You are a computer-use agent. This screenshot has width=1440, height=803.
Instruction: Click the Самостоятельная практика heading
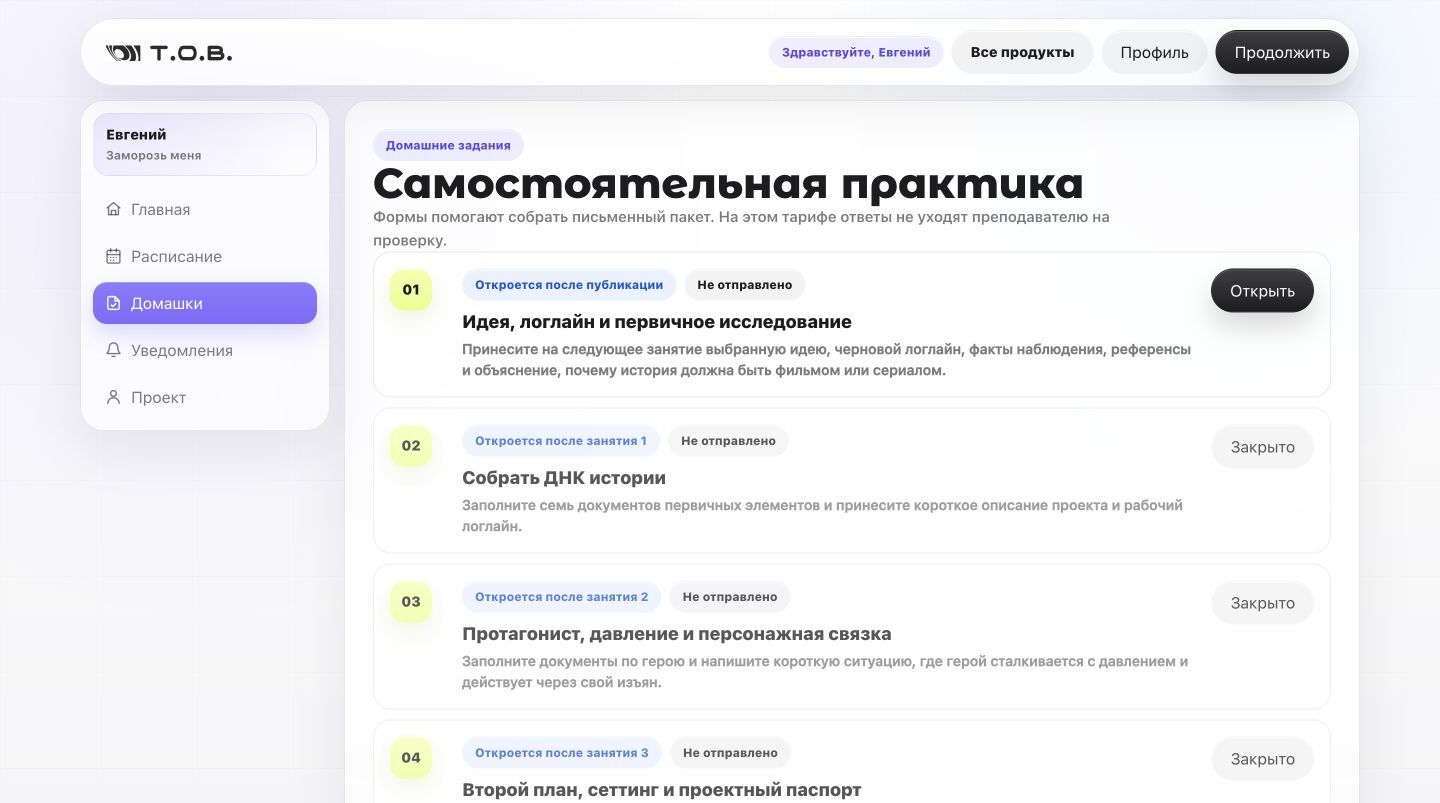(728, 184)
